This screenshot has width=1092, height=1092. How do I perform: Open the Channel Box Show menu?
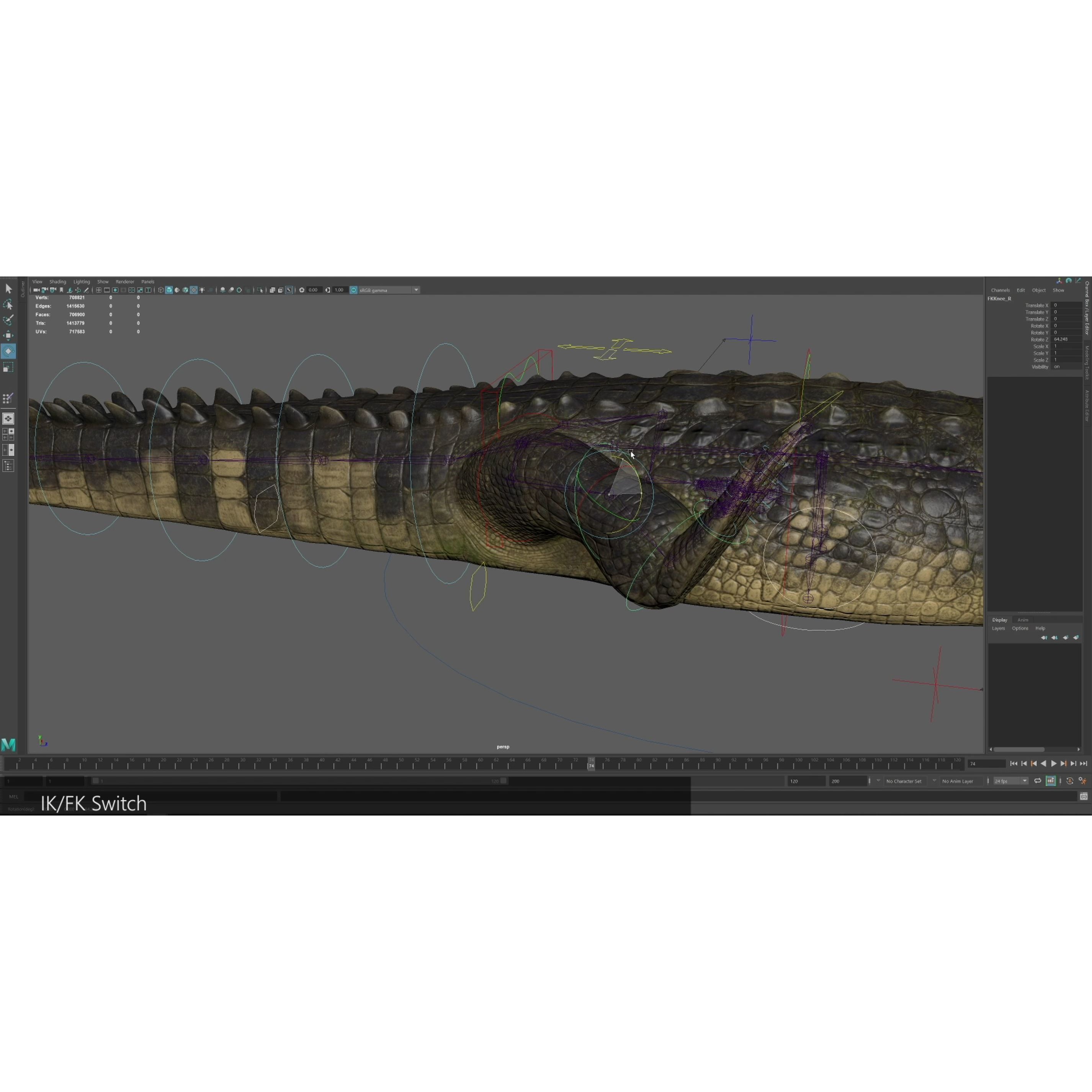(1058, 290)
